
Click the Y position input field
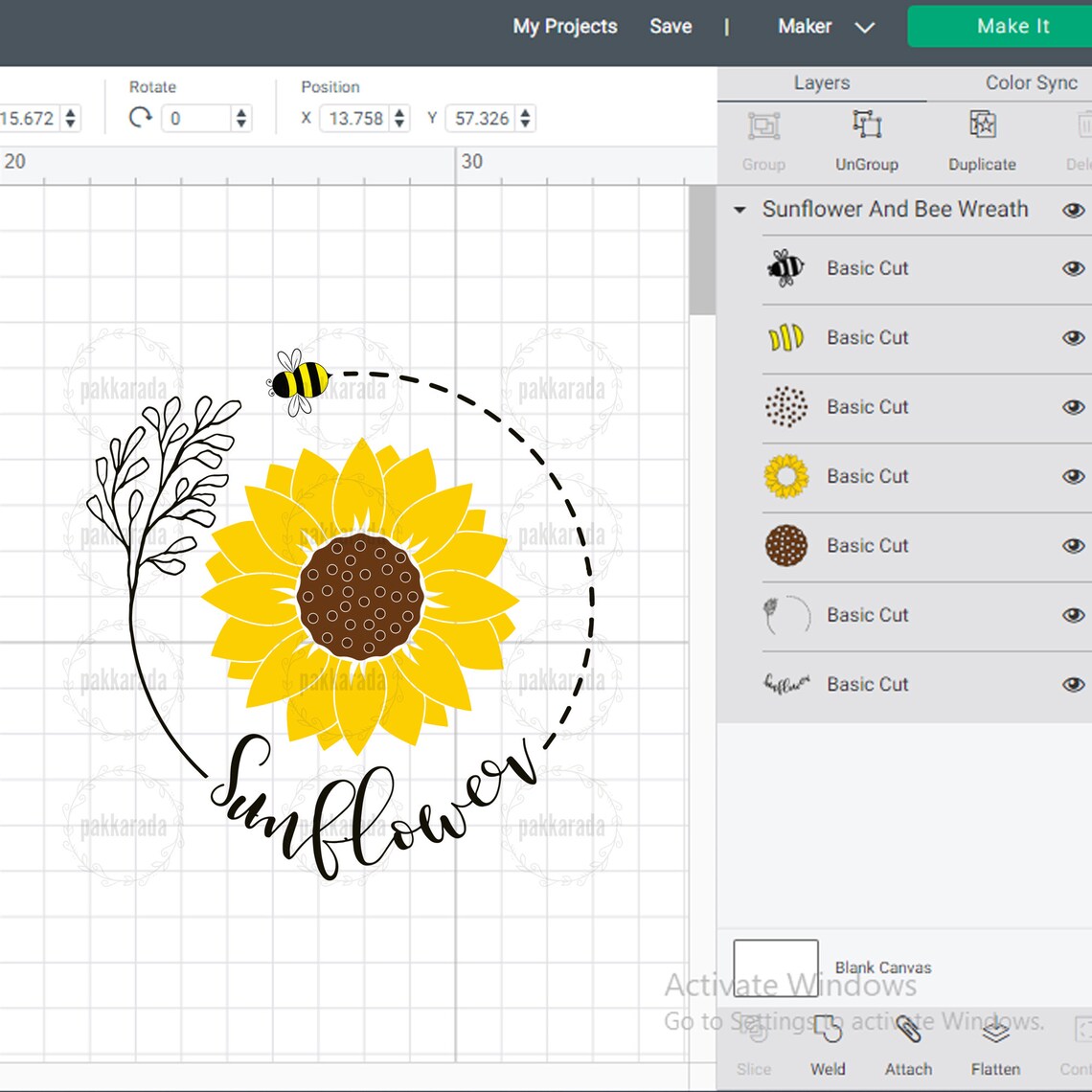click(x=482, y=118)
